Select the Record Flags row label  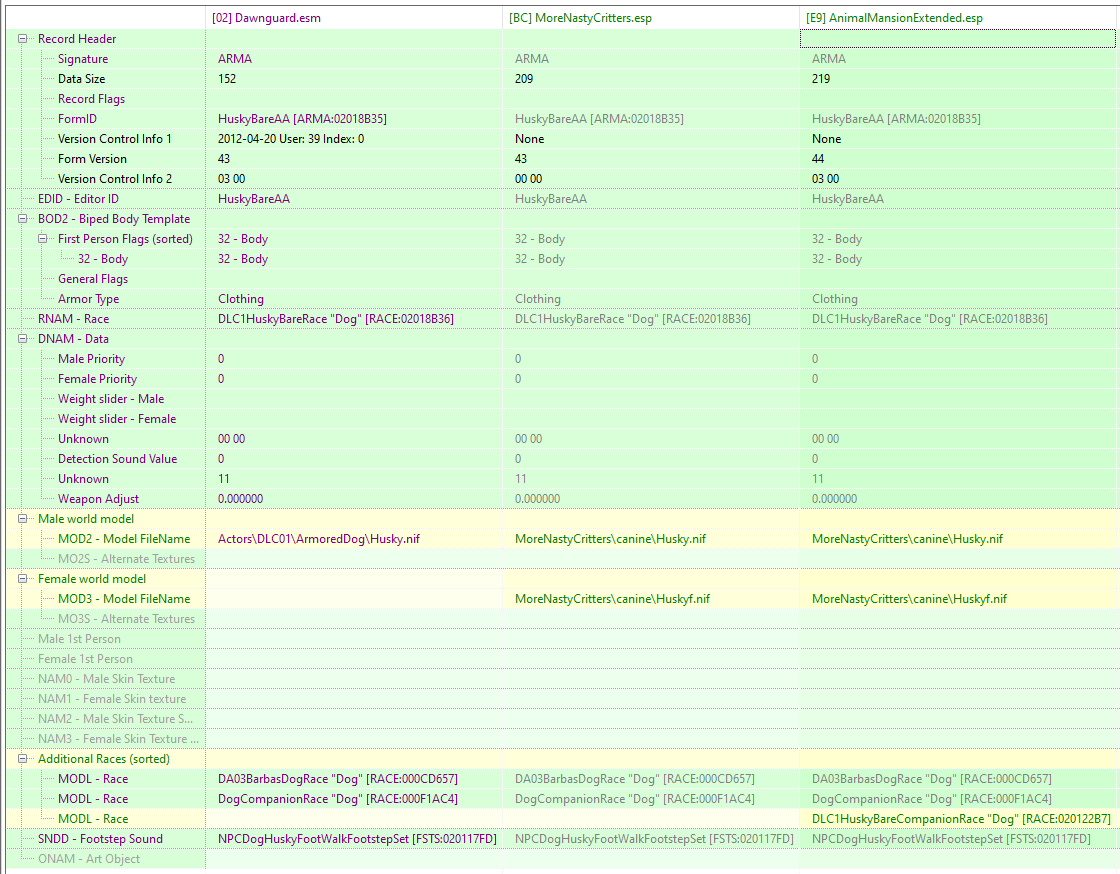91,99
